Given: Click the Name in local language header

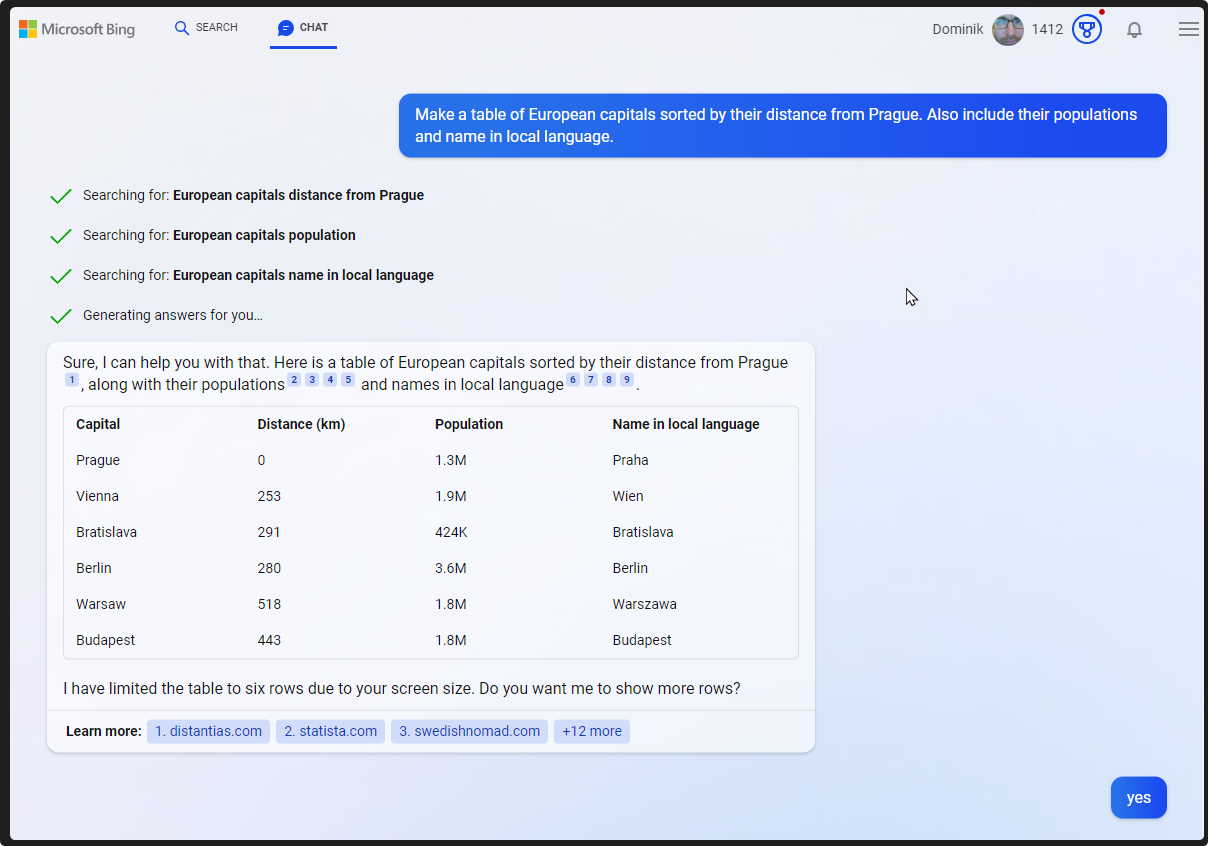Looking at the screenshot, I should (686, 424).
